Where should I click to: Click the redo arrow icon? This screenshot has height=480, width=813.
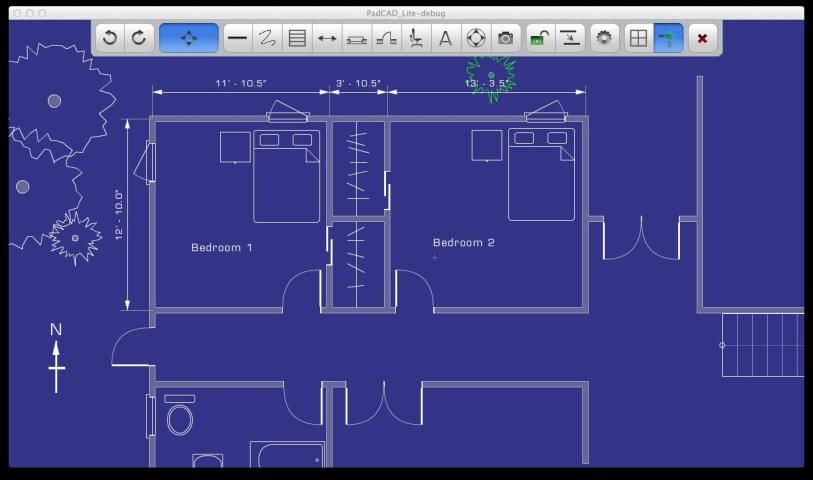pyautogui.click(x=139, y=38)
